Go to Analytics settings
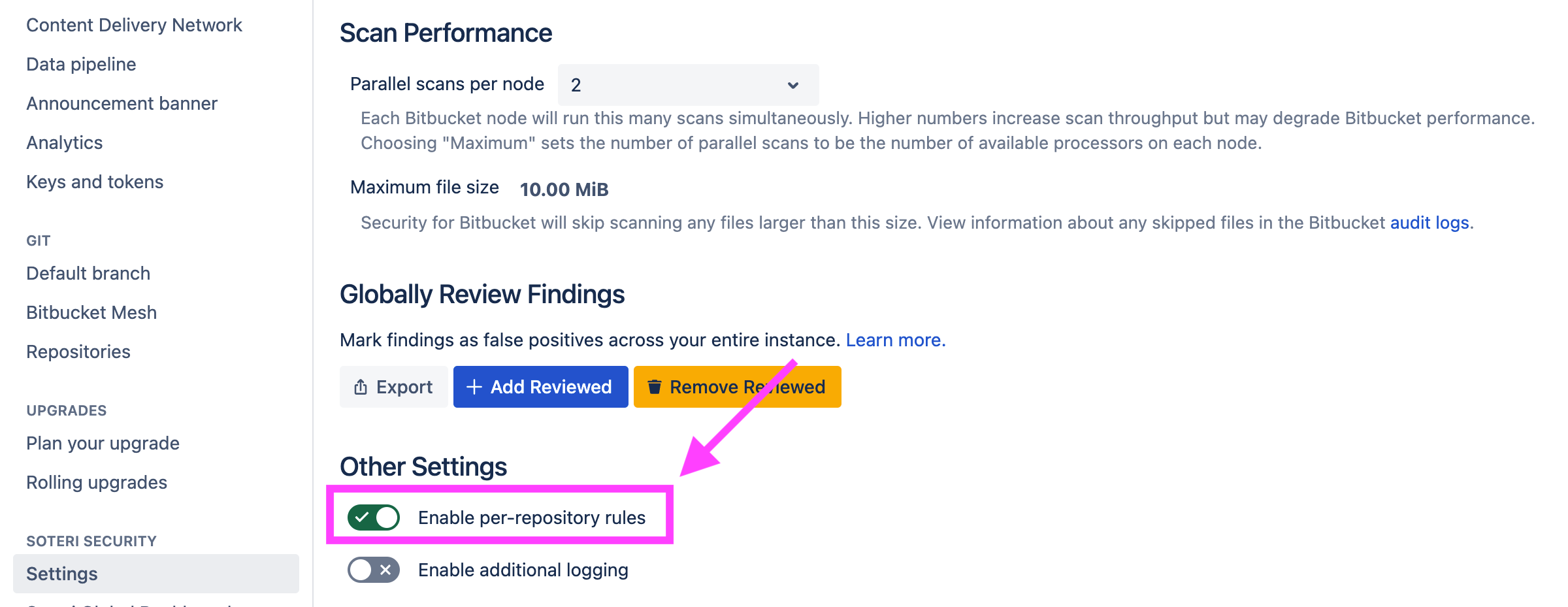This screenshot has width=1568, height=607. [x=64, y=142]
